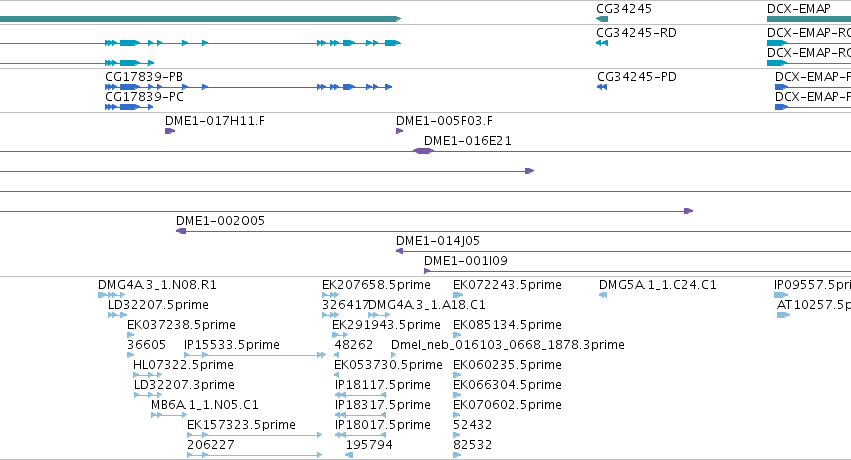The height and width of the screenshot is (460, 851).
Task: Click the LD32207.5prime label
Action: pyautogui.click(x=158, y=305)
